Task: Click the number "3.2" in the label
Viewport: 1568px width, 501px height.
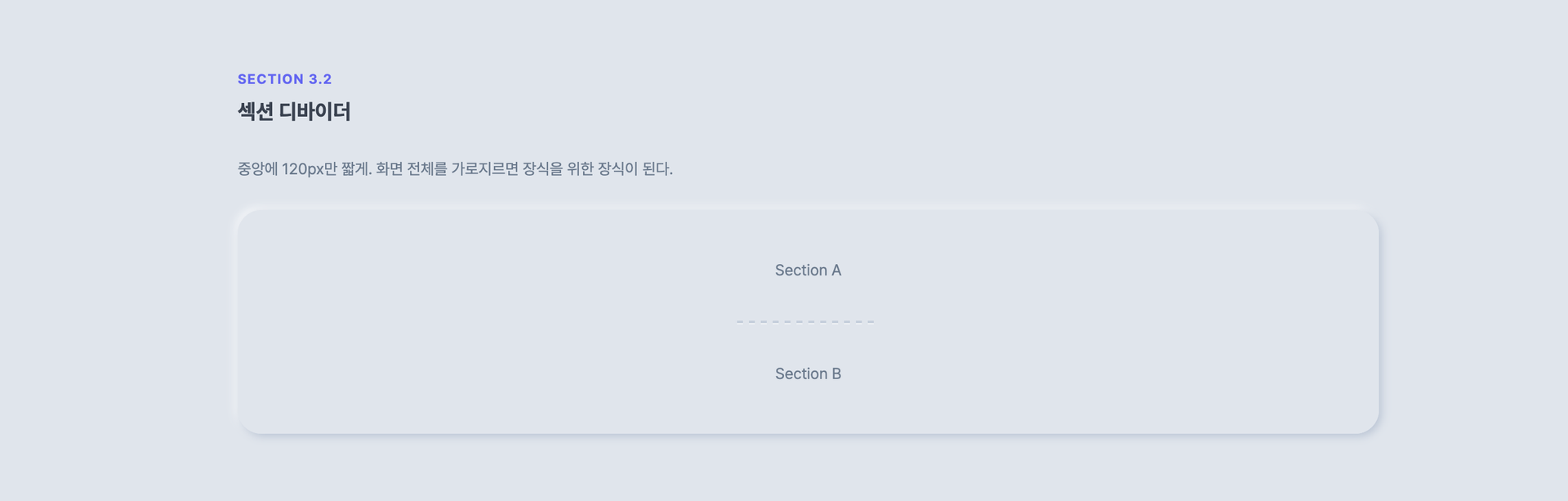Action: pyautogui.click(x=320, y=79)
